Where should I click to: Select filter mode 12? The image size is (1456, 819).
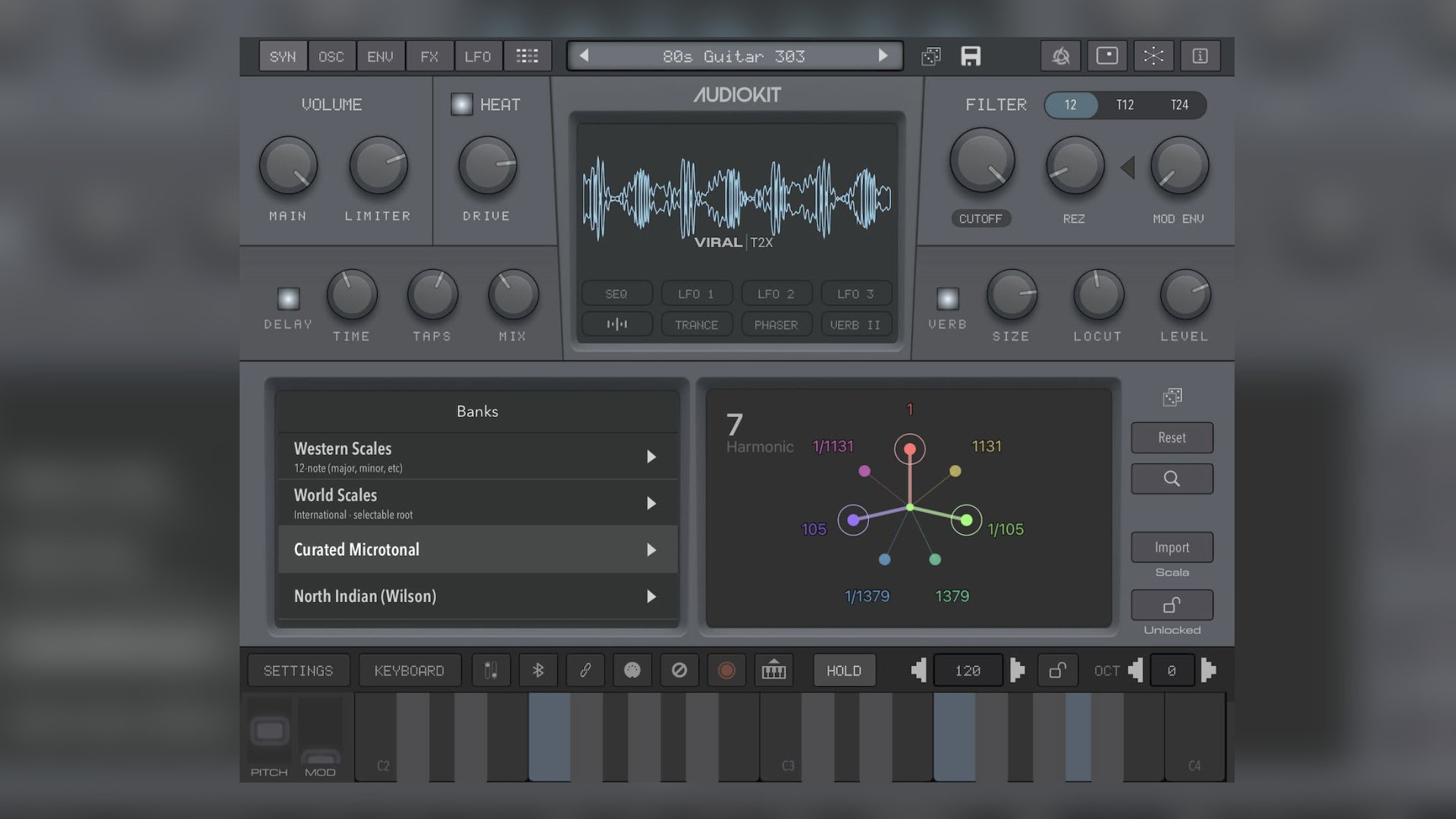coord(1071,105)
